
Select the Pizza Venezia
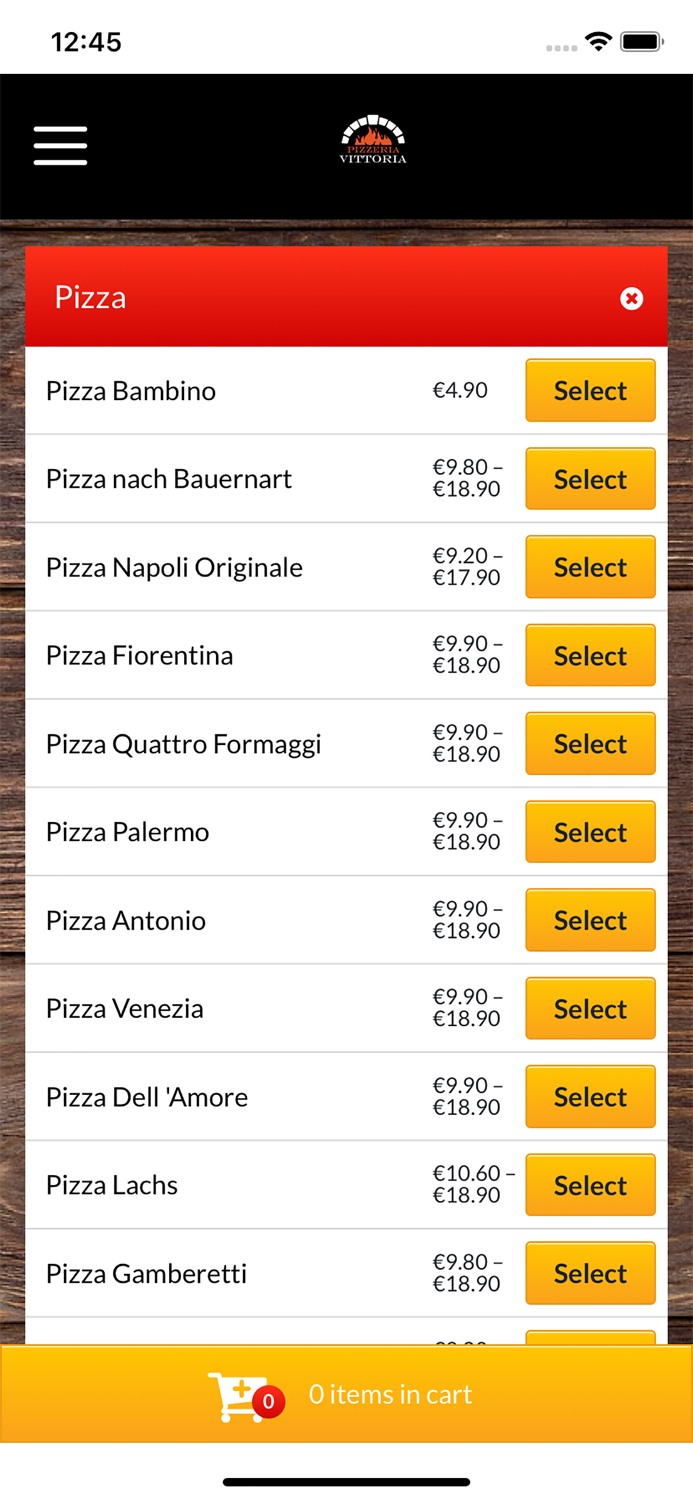click(590, 1008)
